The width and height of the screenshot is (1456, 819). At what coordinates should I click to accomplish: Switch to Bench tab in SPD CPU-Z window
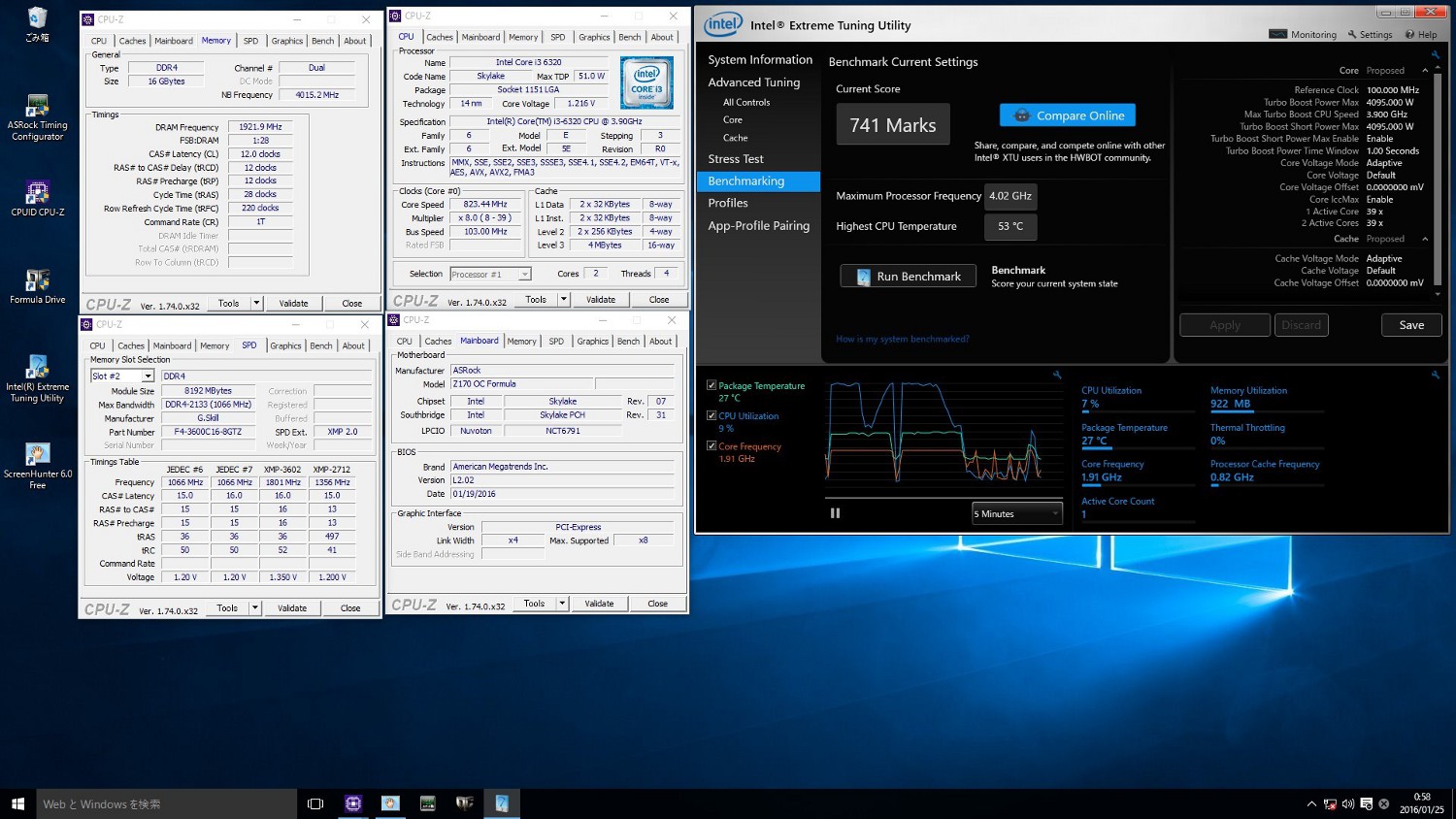[321, 345]
